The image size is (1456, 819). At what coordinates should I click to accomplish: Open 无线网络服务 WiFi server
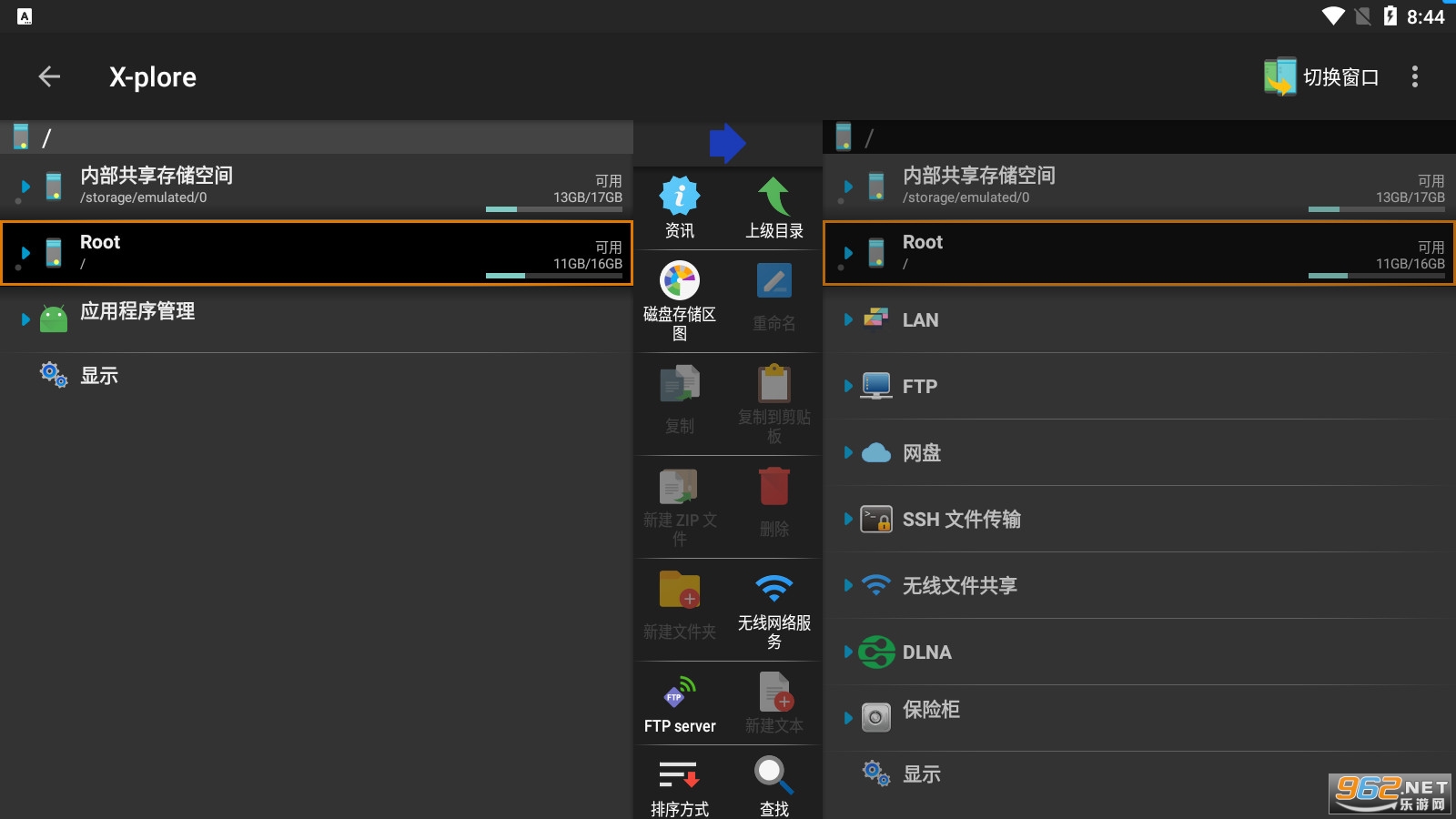click(x=774, y=611)
